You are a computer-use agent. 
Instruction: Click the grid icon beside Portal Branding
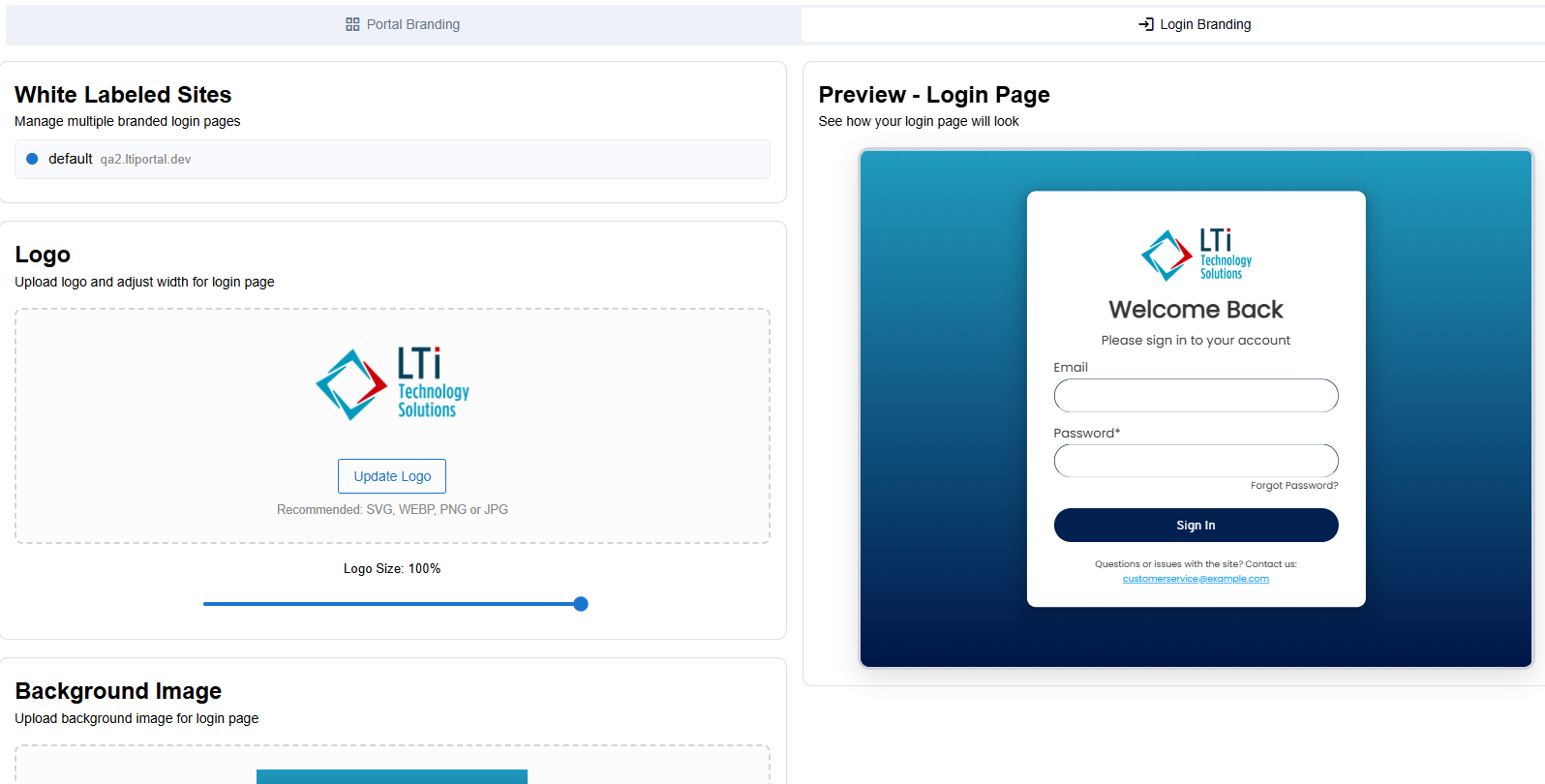click(x=352, y=24)
